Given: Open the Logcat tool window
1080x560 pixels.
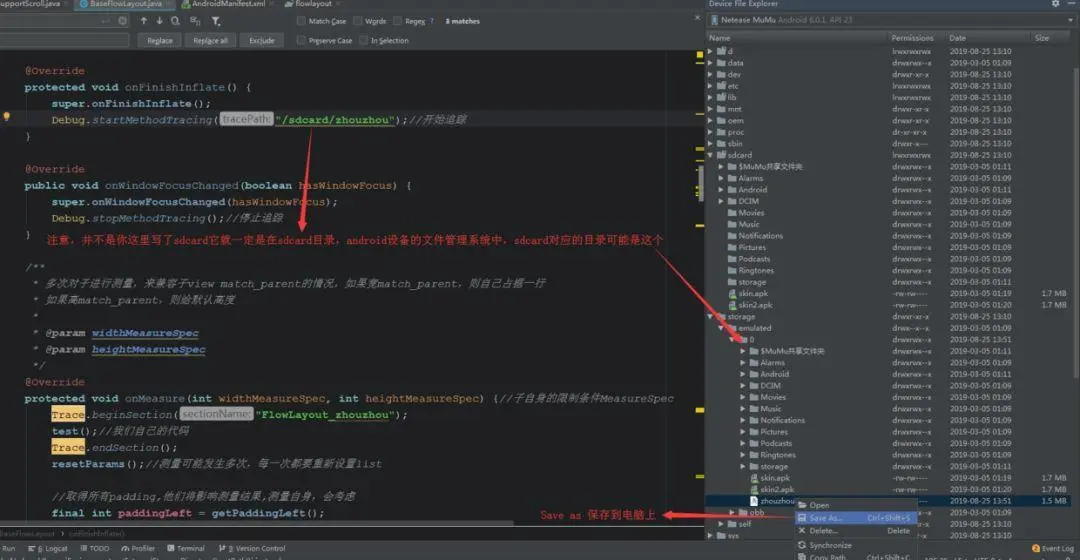Looking at the screenshot, I should coord(48,548).
